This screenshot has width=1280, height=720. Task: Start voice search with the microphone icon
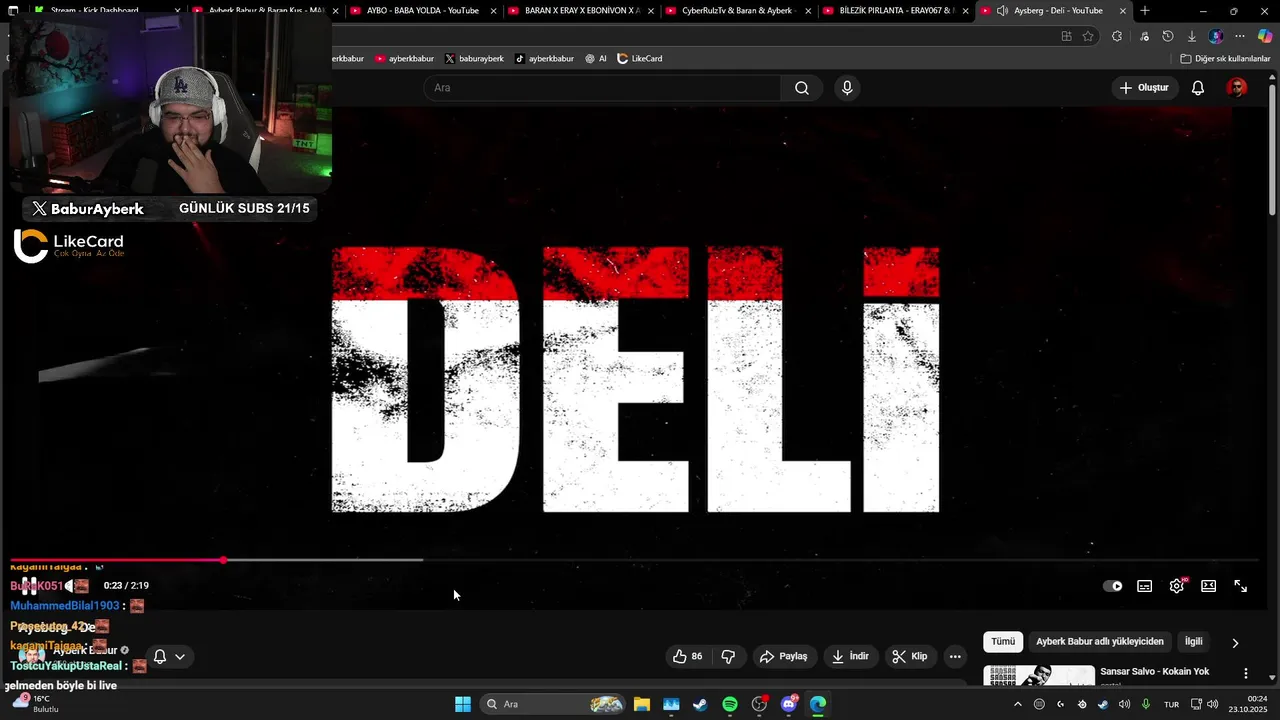click(x=847, y=88)
